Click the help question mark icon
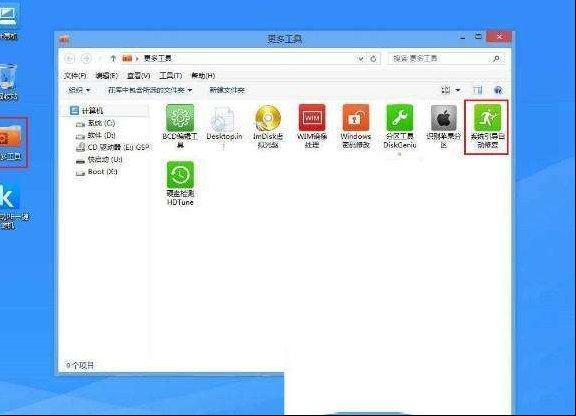Viewport: 576px width, 416px height. pos(498,90)
